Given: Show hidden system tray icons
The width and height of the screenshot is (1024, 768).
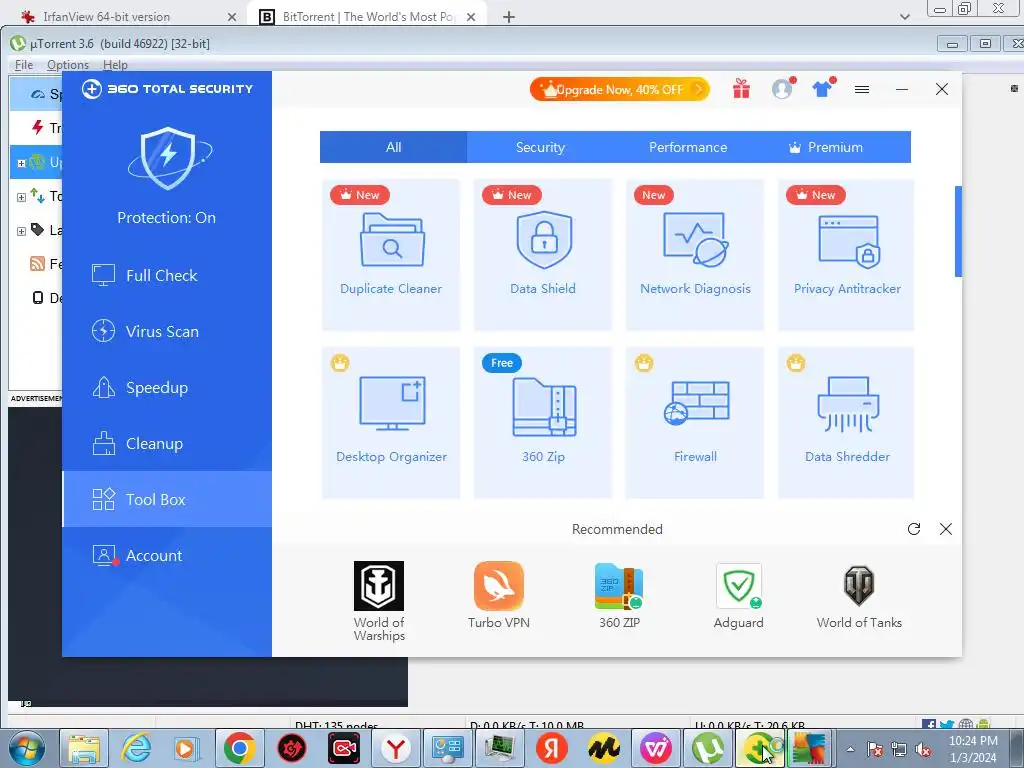Looking at the screenshot, I should (850, 749).
